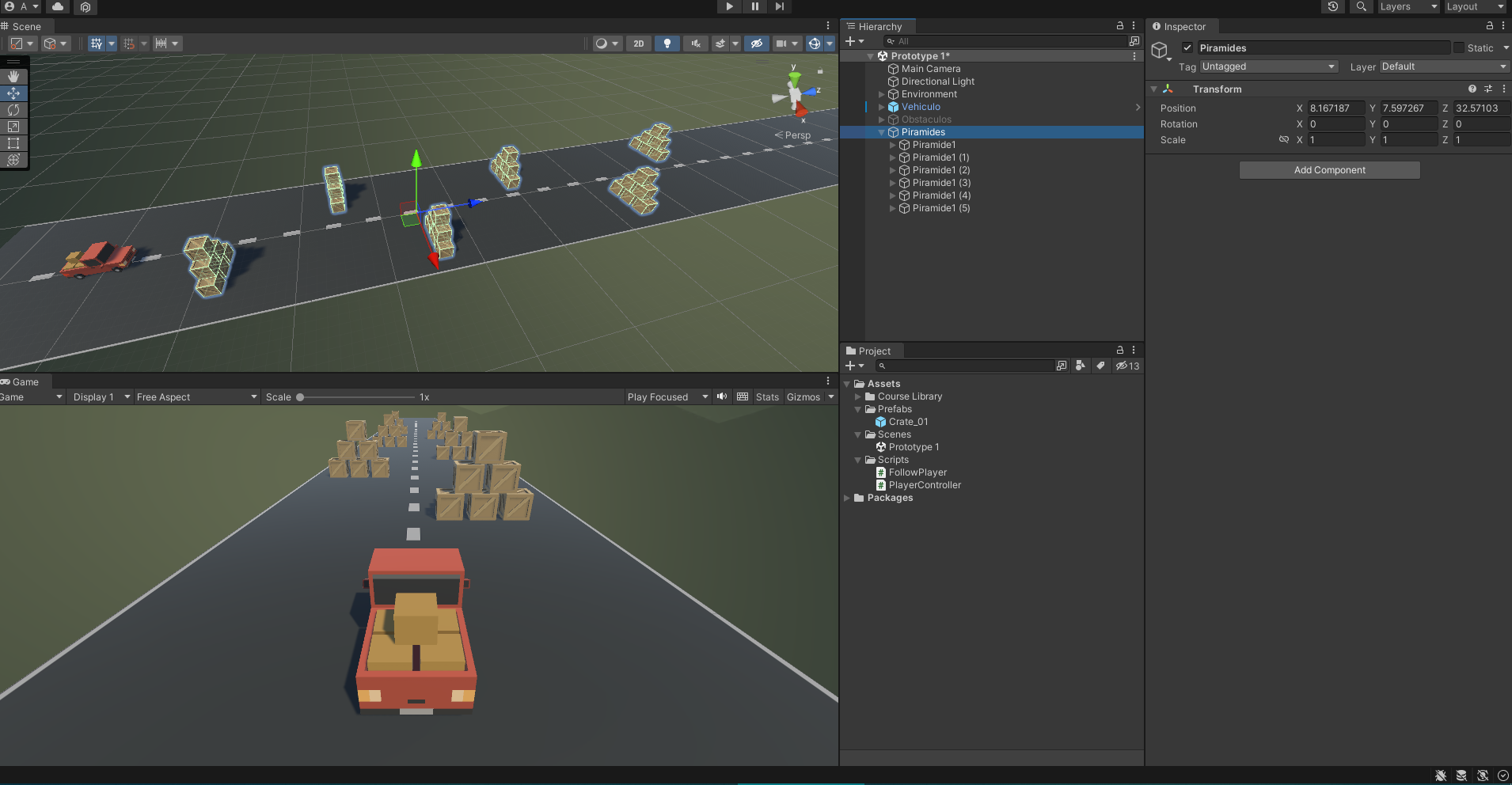Open the Static options dropdown arrow
Screen dimensions: 1512x785
pos(1505,47)
